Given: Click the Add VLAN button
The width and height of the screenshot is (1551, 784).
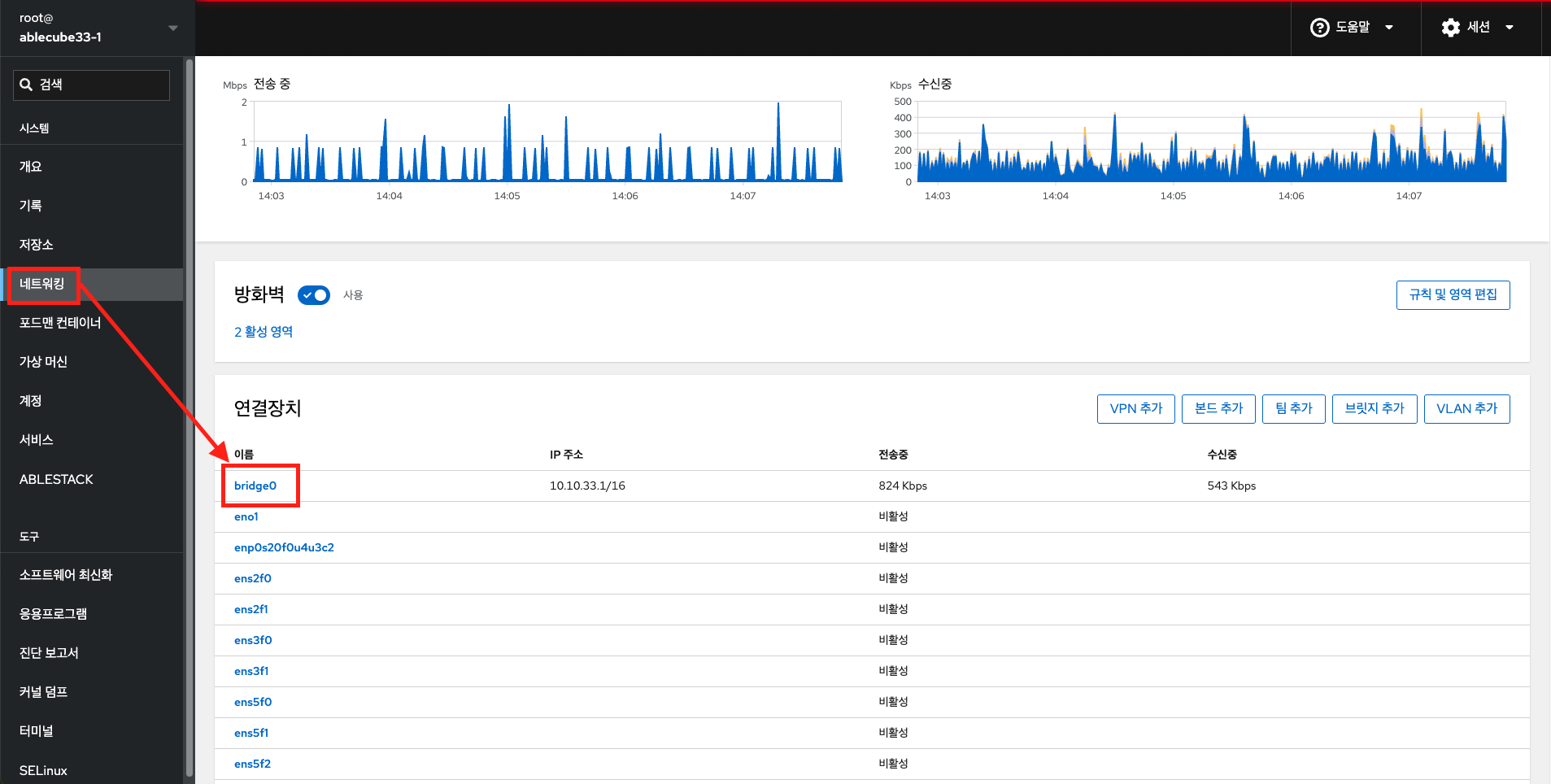Looking at the screenshot, I should 1466,409.
